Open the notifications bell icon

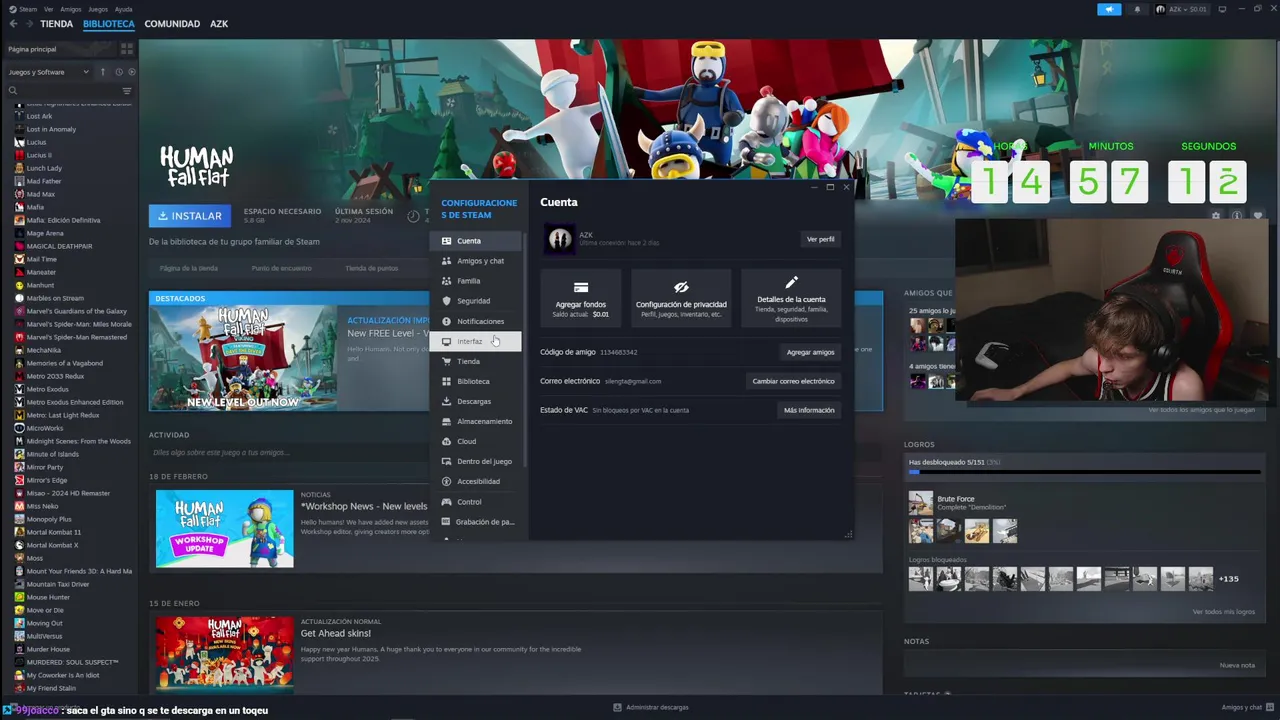click(x=1137, y=9)
